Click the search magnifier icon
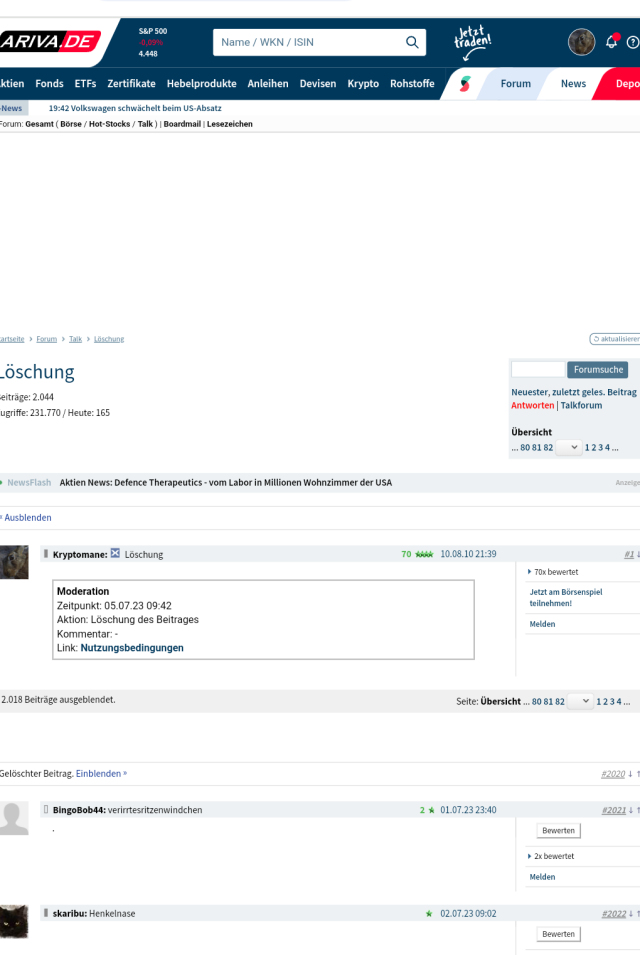Screen dimensions: 640x955 click(412, 42)
